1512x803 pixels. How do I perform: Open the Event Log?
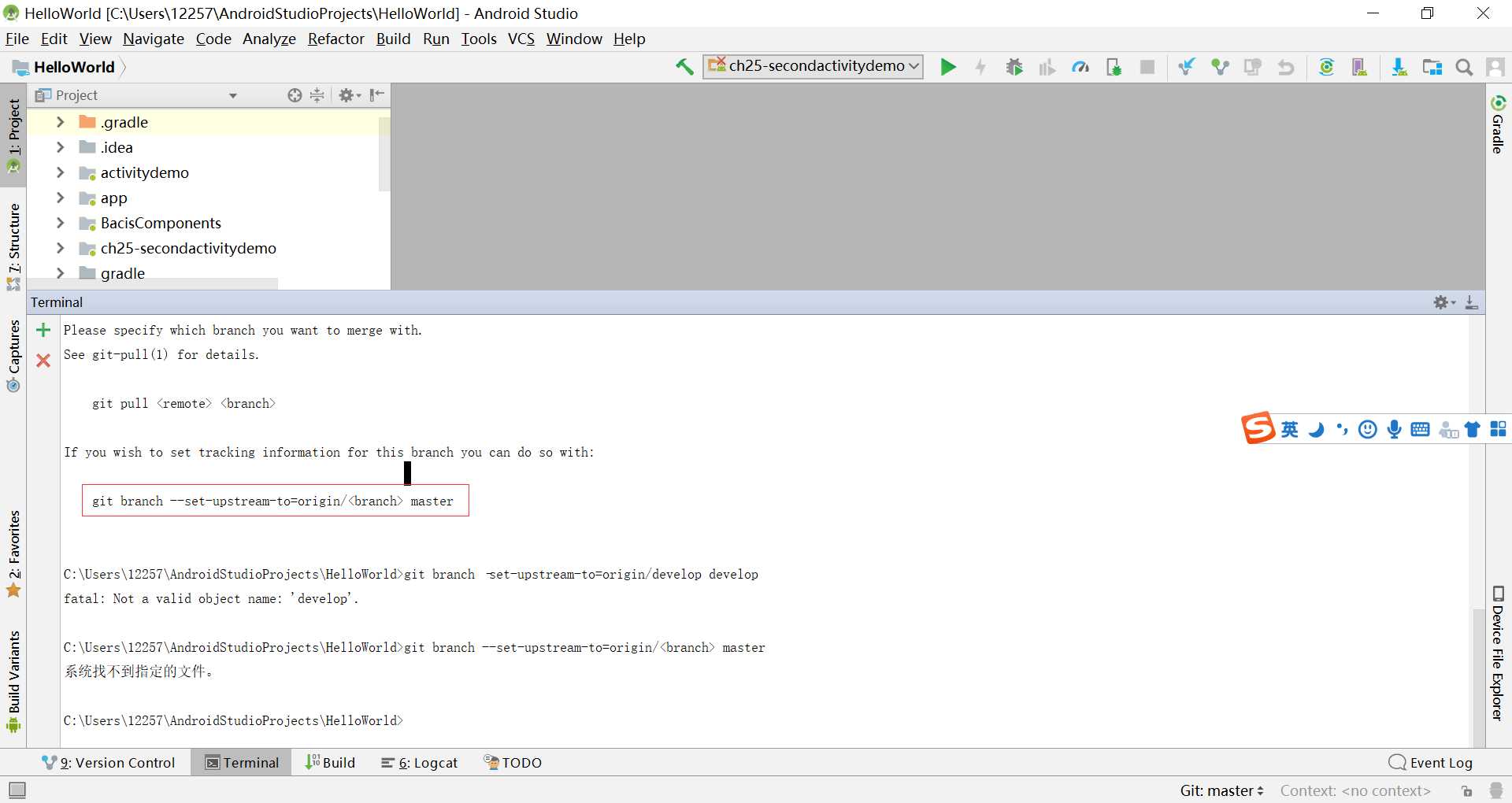point(1431,762)
